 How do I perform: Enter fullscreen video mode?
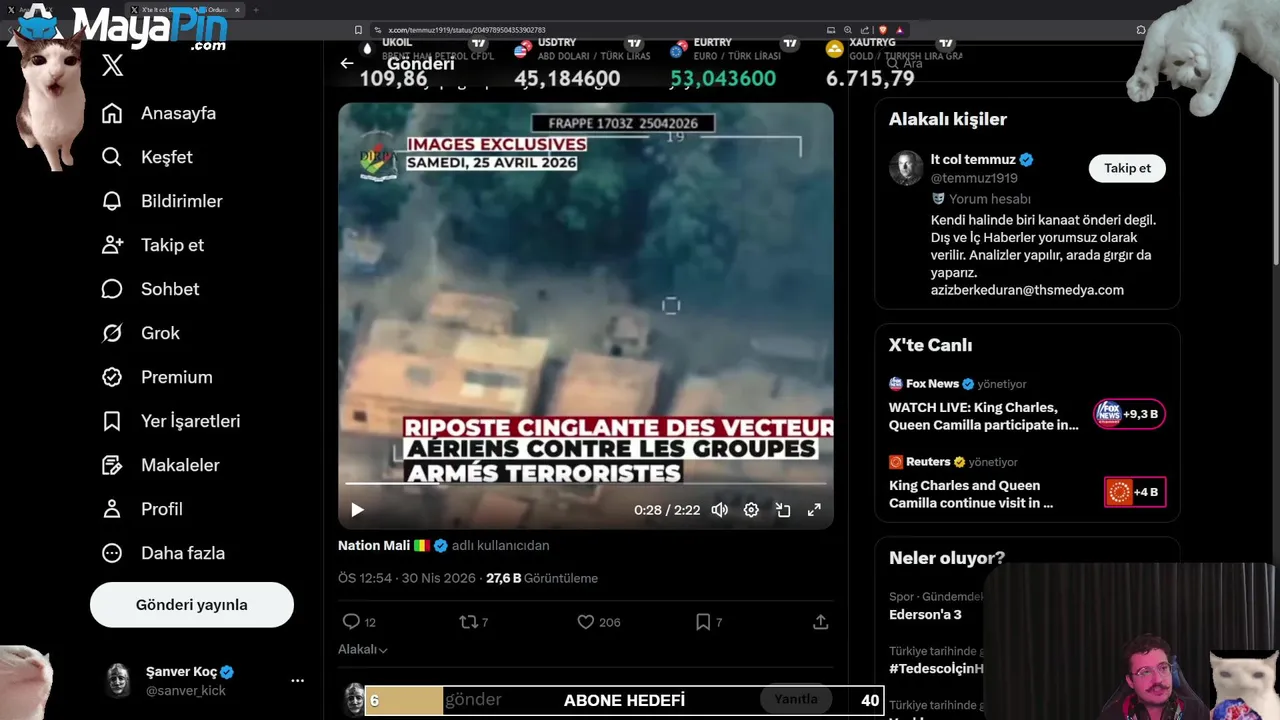(814, 510)
